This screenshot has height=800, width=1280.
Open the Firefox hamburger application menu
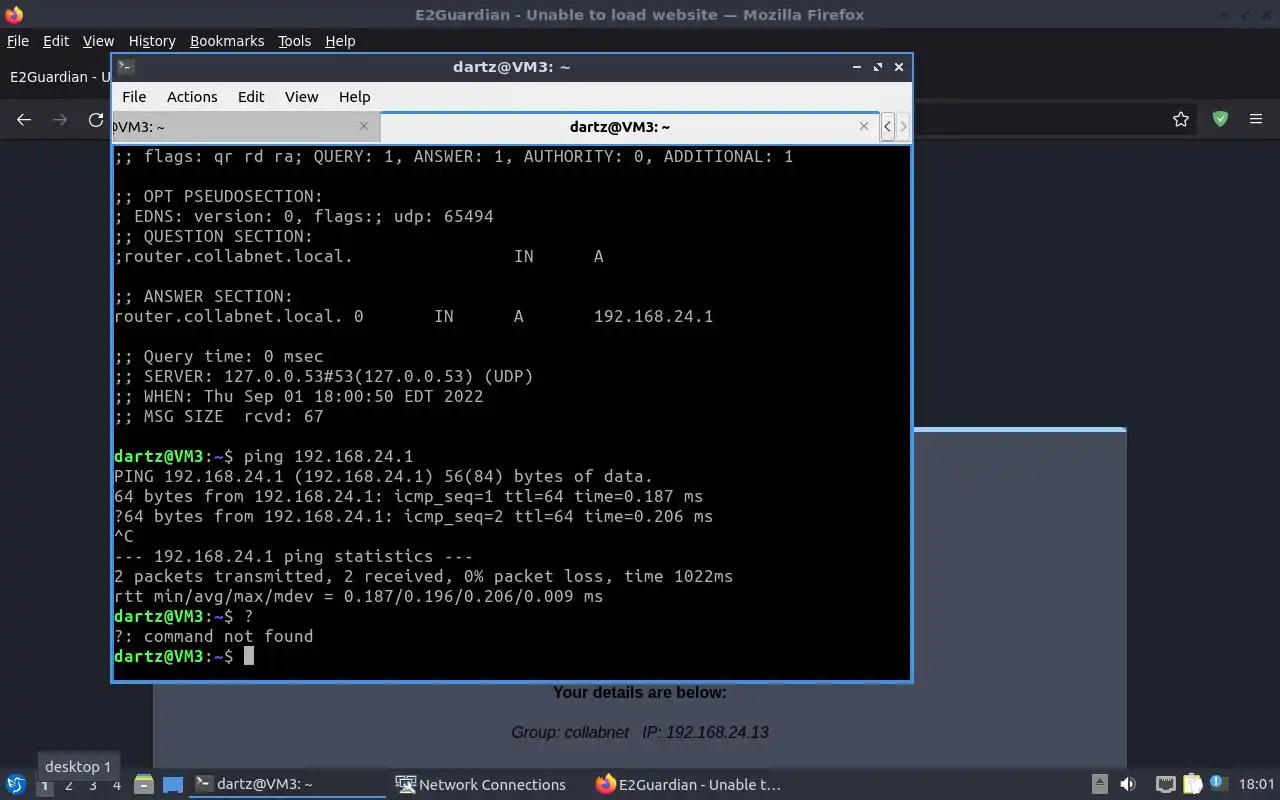pyautogui.click(x=1256, y=119)
